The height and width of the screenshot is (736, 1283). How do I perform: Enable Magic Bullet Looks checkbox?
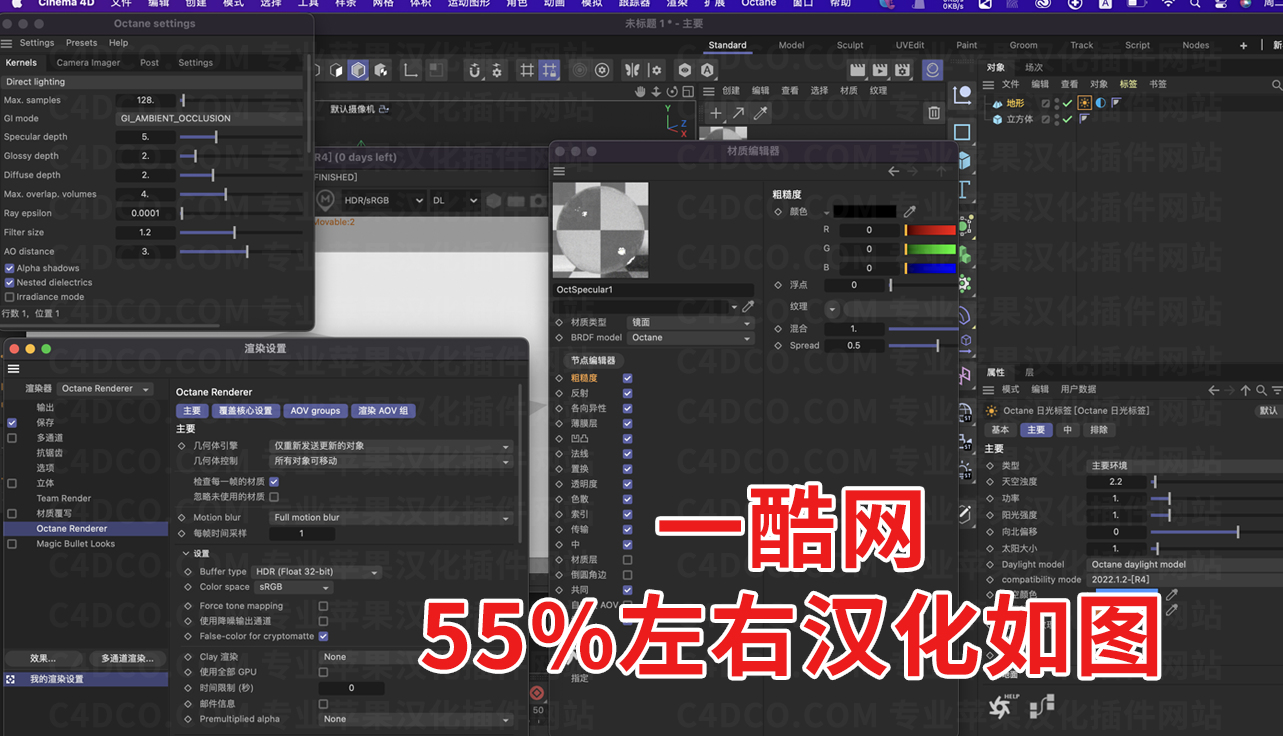tap(12, 544)
